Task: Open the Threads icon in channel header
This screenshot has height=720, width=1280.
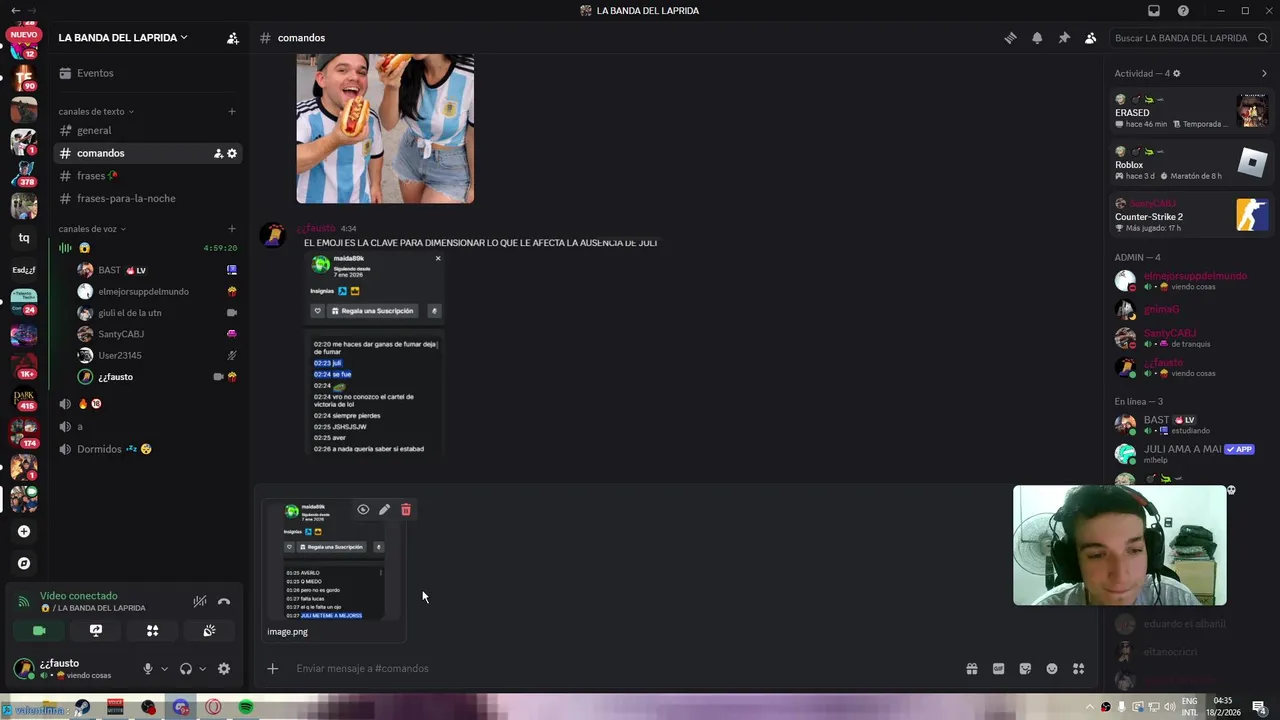Action: click(x=1010, y=38)
